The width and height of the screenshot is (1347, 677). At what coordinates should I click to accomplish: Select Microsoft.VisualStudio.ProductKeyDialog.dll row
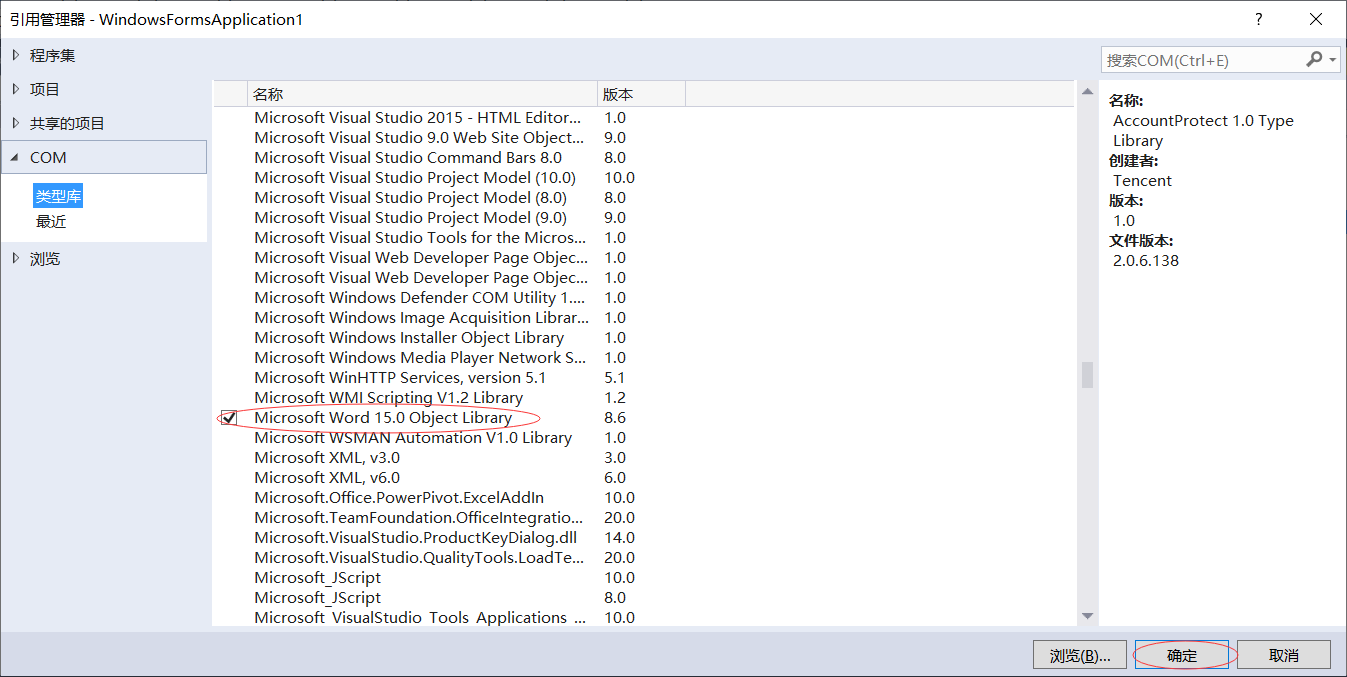tap(643, 538)
